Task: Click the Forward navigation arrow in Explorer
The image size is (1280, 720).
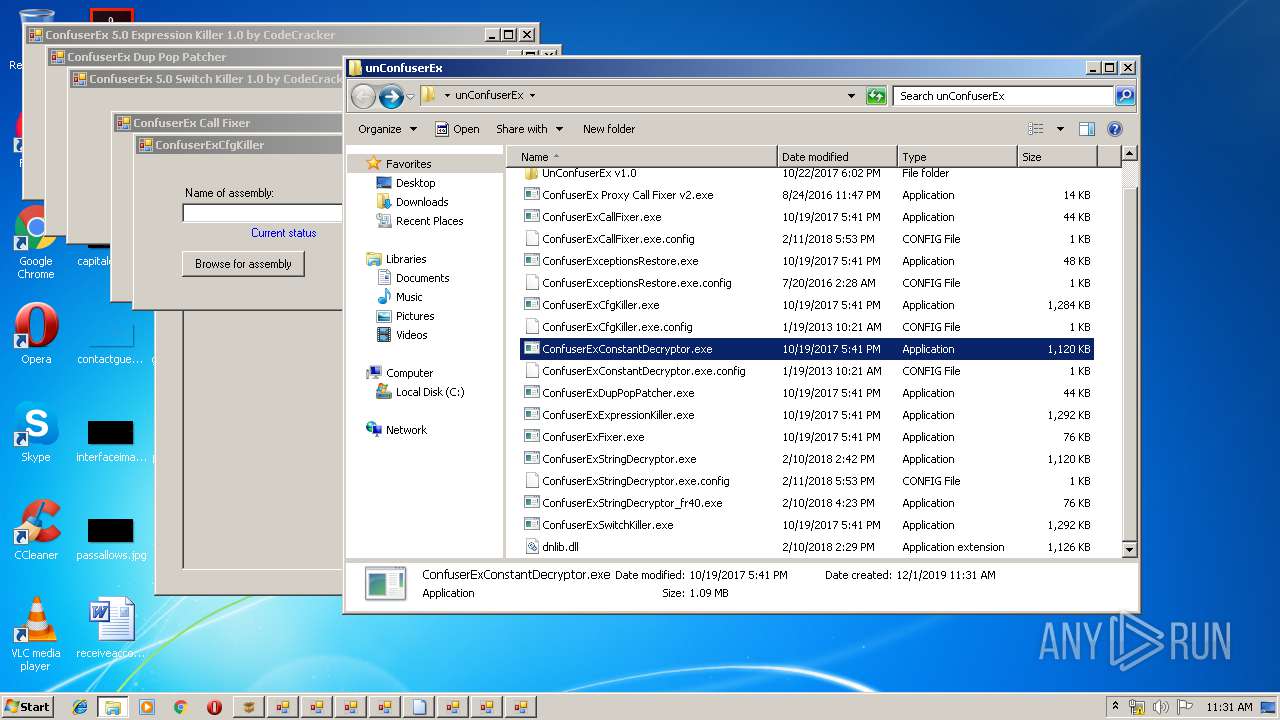Action: click(391, 96)
